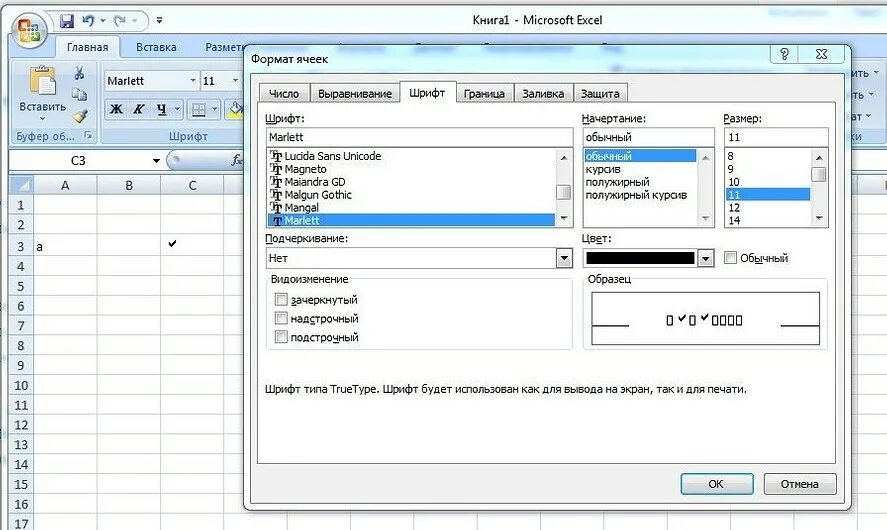This screenshot has width=887, height=530.
Task: Click the Начертание style input field
Action: [648, 137]
